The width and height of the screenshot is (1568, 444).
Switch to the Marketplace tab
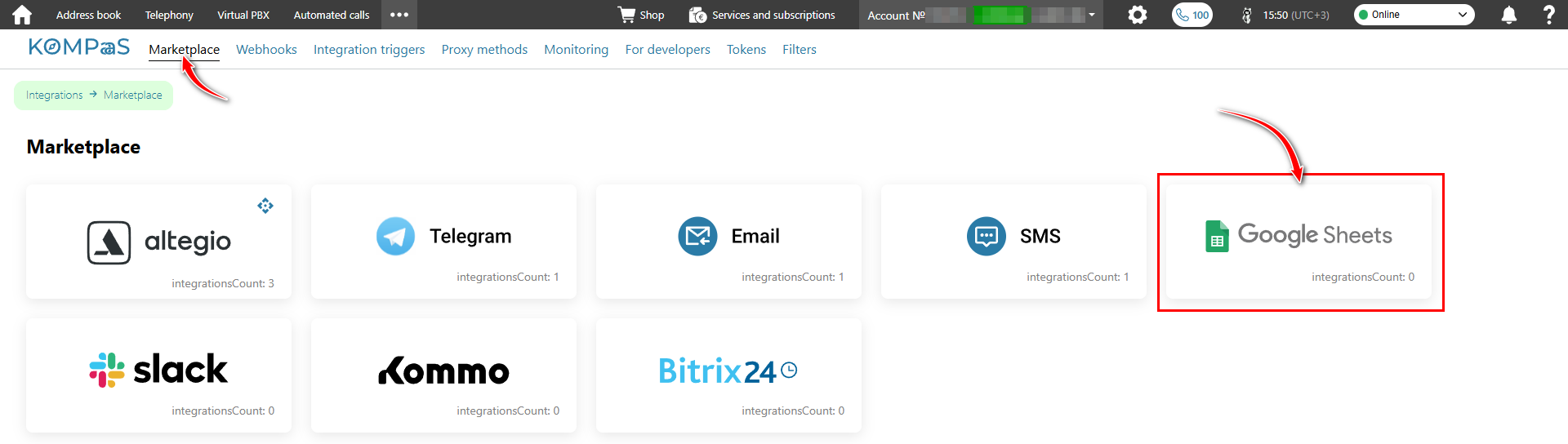click(184, 50)
